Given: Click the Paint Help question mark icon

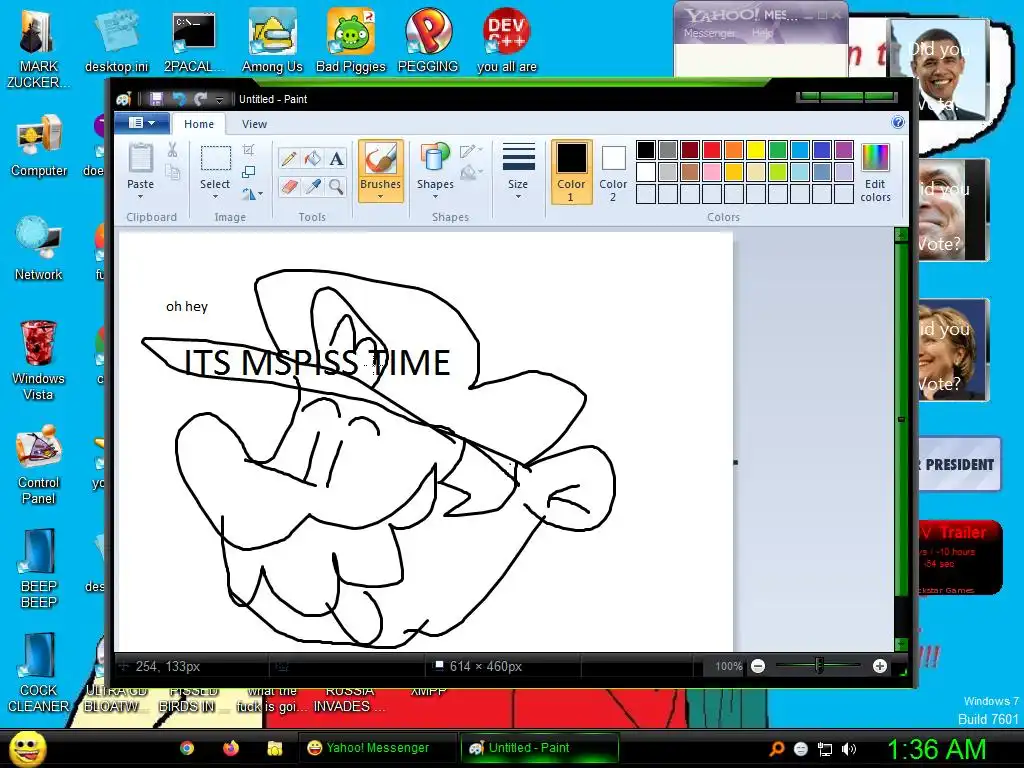Looking at the screenshot, I should pyautogui.click(x=898, y=123).
